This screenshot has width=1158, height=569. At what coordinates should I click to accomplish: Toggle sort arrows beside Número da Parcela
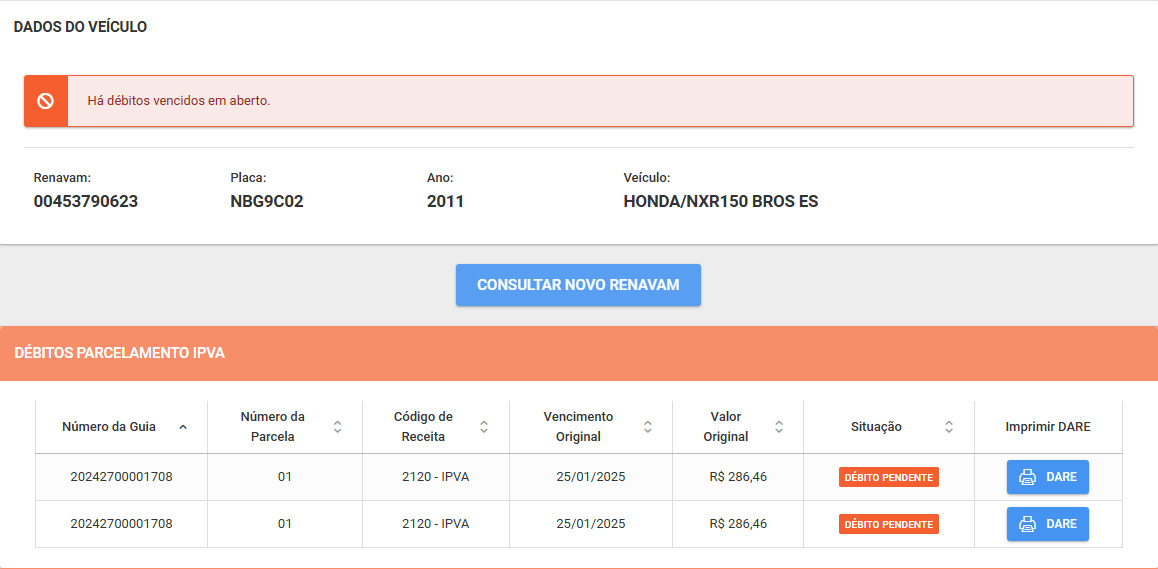(x=337, y=427)
